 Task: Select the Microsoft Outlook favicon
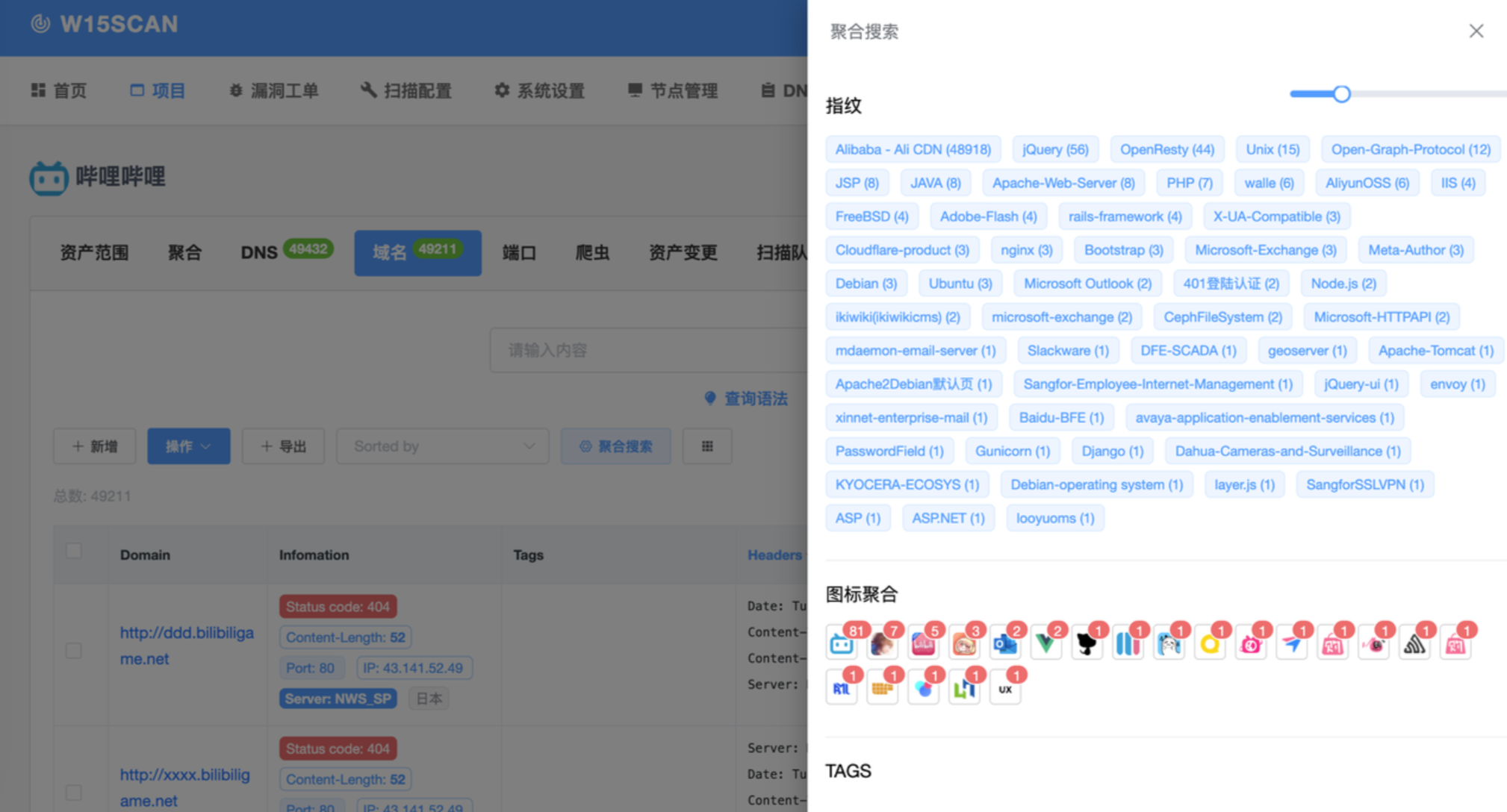(x=1005, y=643)
